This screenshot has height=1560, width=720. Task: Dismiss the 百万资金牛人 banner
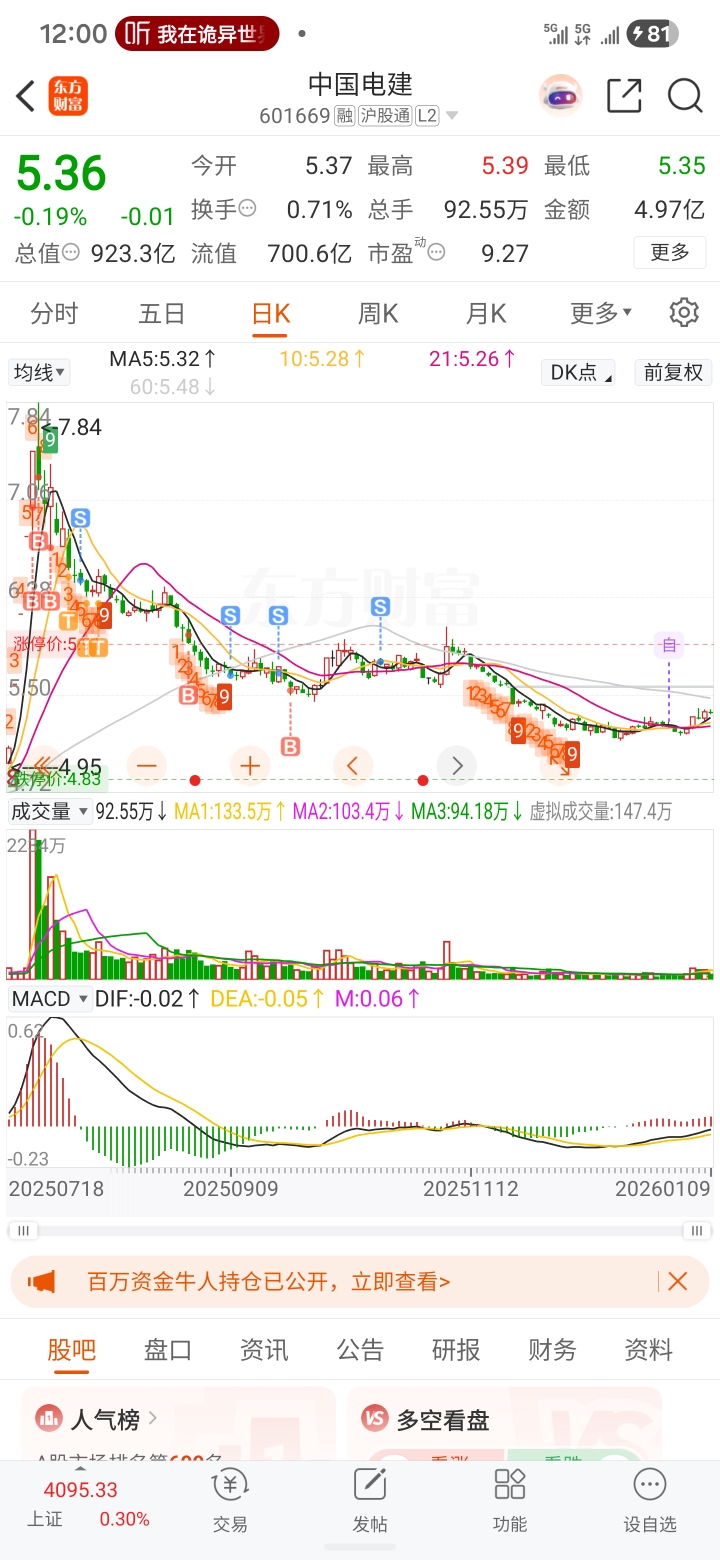coord(677,1281)
